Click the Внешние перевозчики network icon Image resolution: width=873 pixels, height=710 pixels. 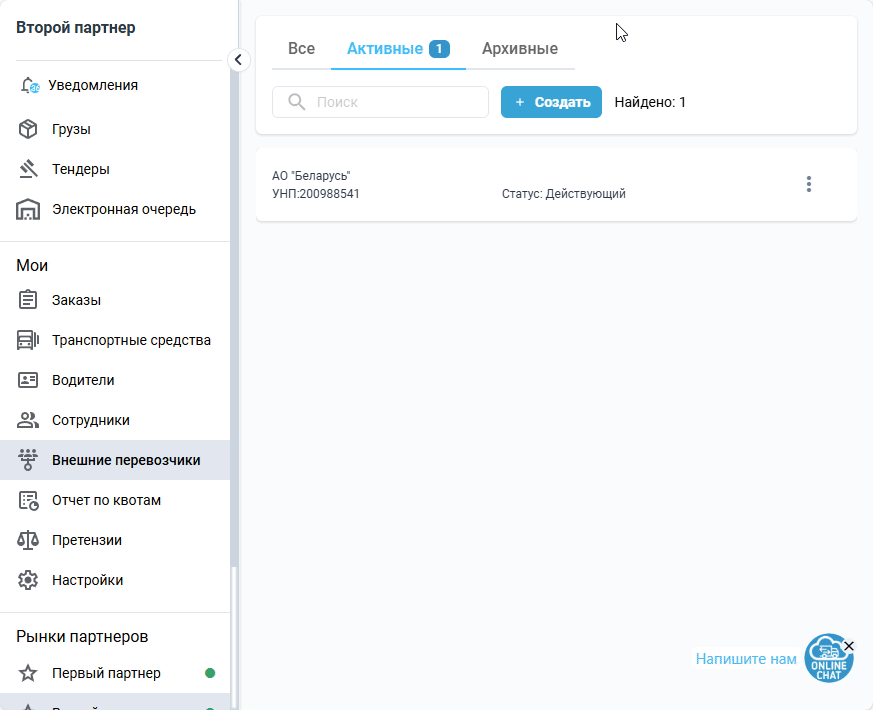pyautogui.click(x=30, y=460)
